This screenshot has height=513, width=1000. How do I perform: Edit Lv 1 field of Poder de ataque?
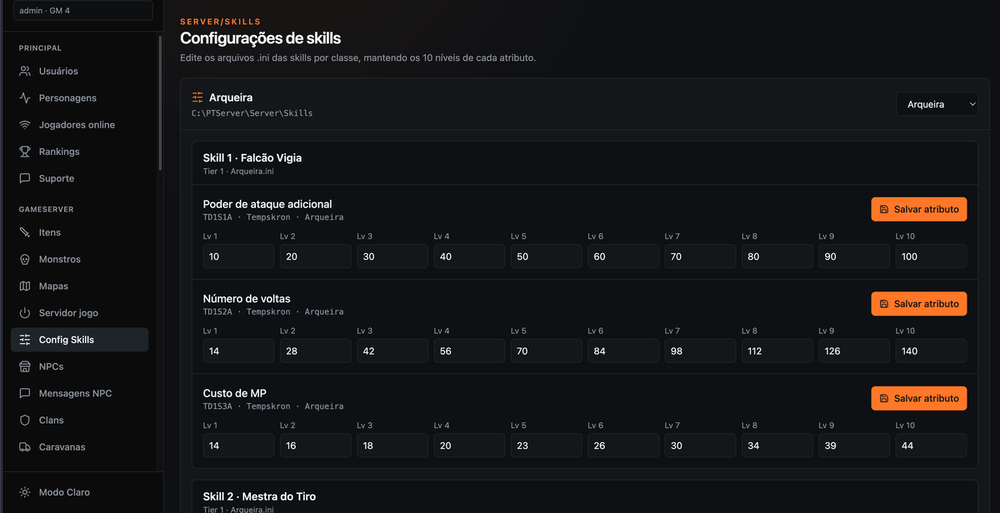[x=239, y=256]
